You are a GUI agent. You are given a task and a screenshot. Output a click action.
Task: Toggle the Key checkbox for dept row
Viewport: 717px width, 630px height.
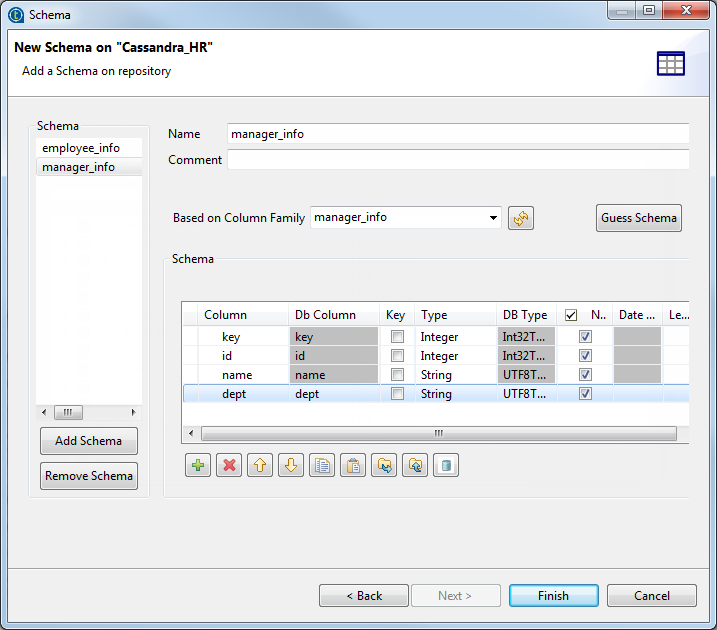[x=397, y=394]
